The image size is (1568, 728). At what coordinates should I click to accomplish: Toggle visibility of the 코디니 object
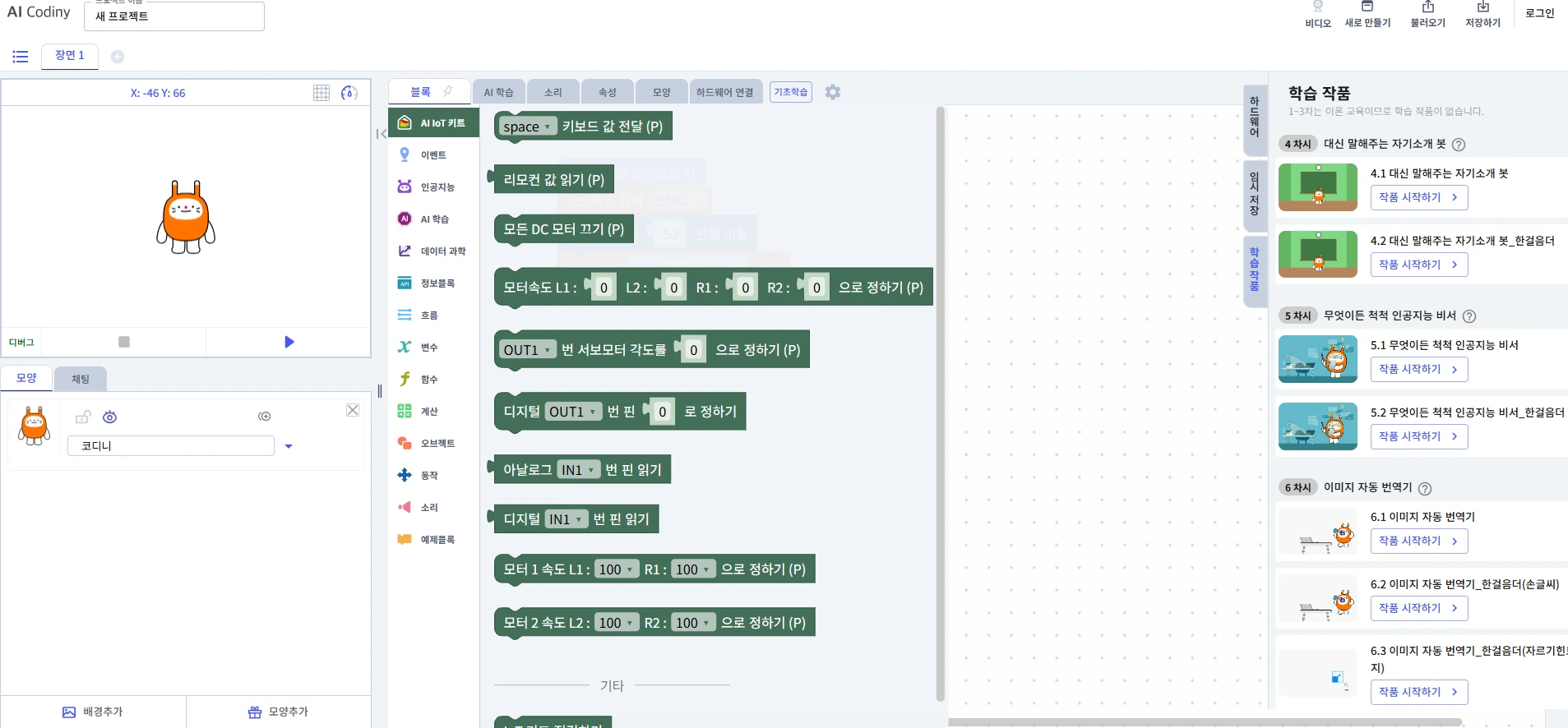click(109, 417)
